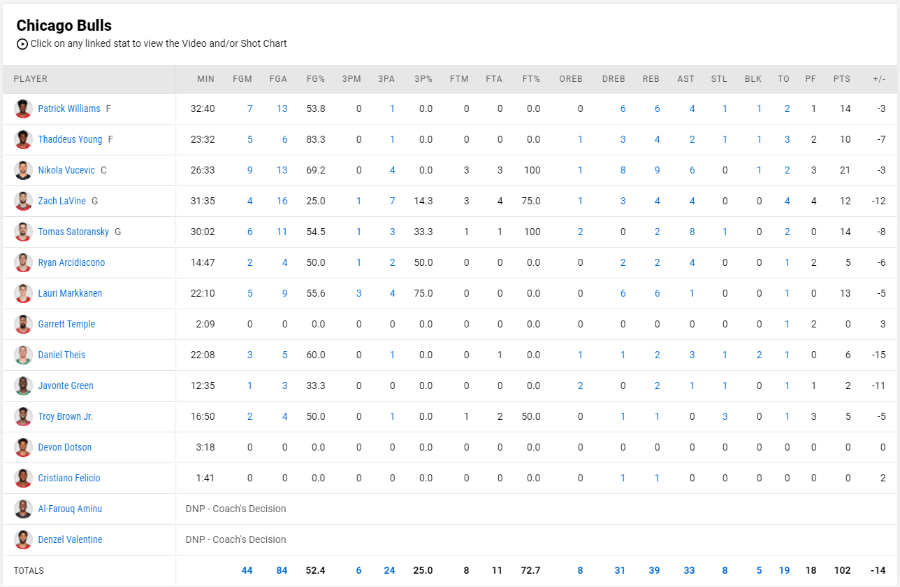This screenshot has width=900, height=587.
Task: Click the MIN column header
Action: (x=206, y=79)
